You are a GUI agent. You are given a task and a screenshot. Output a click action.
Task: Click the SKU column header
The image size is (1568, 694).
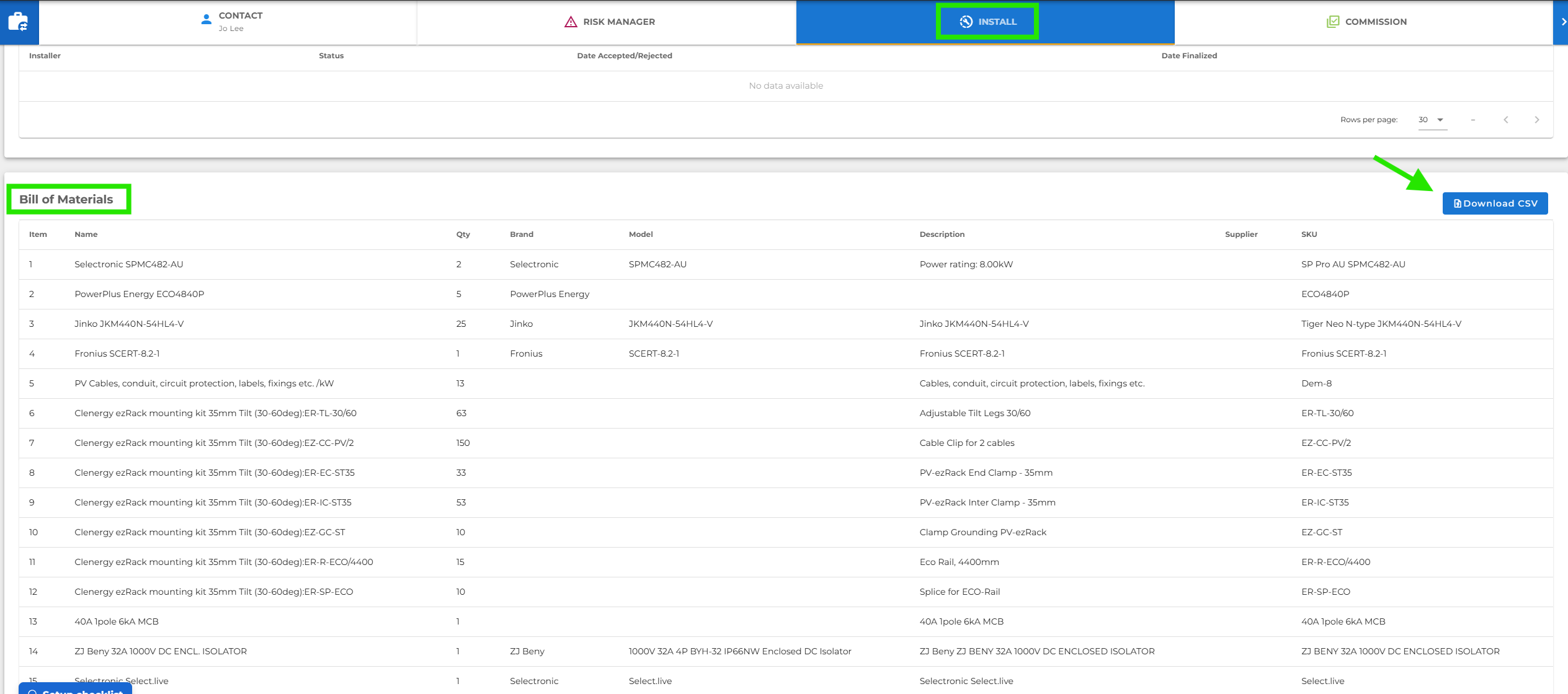click(1309, 234)
